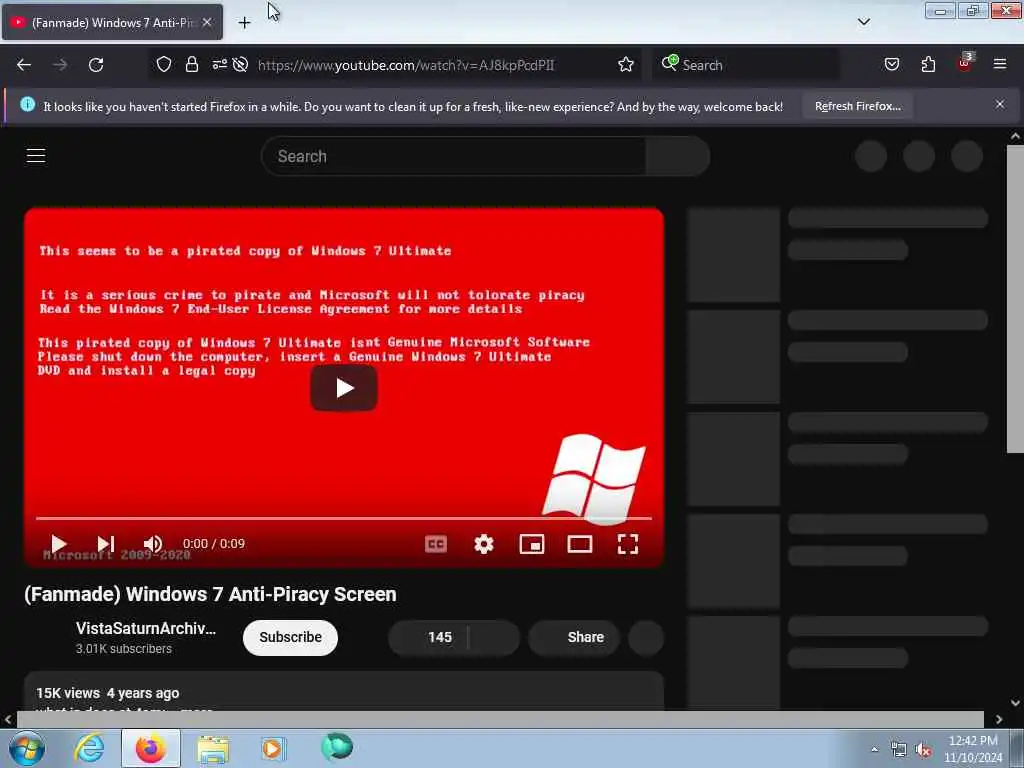Click the scroll right arrow at bottom
This screenshot has width=1024, height=768.
coord(999,719)
